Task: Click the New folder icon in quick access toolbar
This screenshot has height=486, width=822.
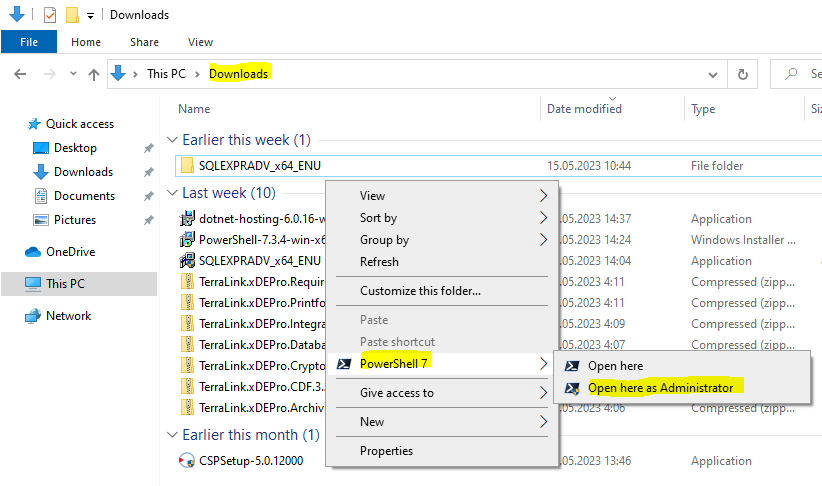Action: [x=72, y=15]
